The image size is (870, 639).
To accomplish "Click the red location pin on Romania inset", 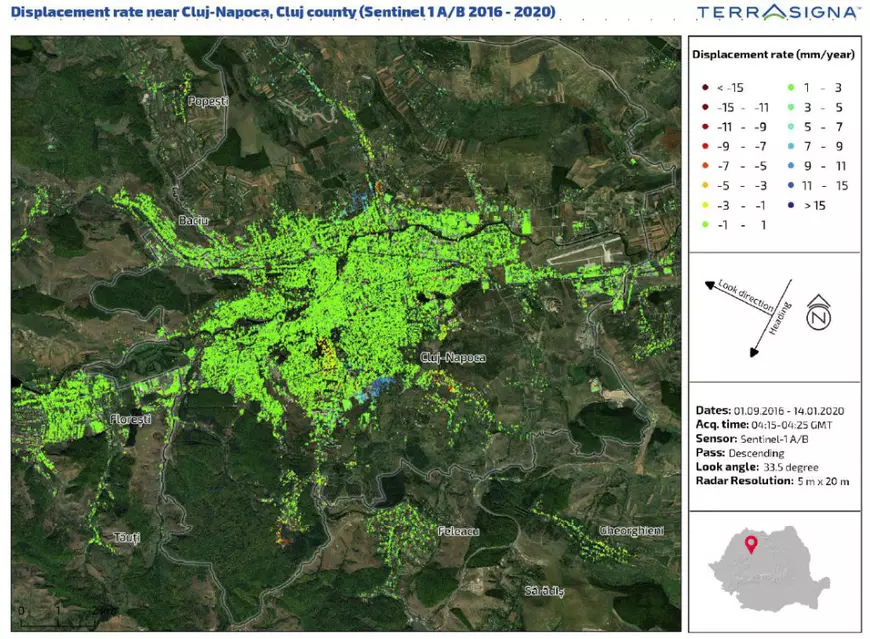I will [751, 546].
